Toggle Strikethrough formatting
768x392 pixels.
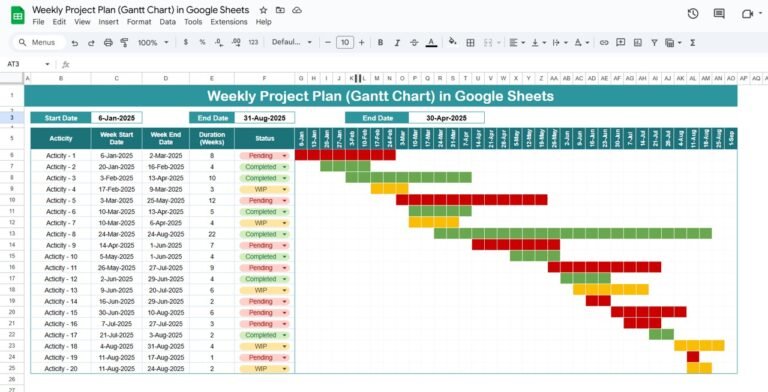click(x=414, y=43)
